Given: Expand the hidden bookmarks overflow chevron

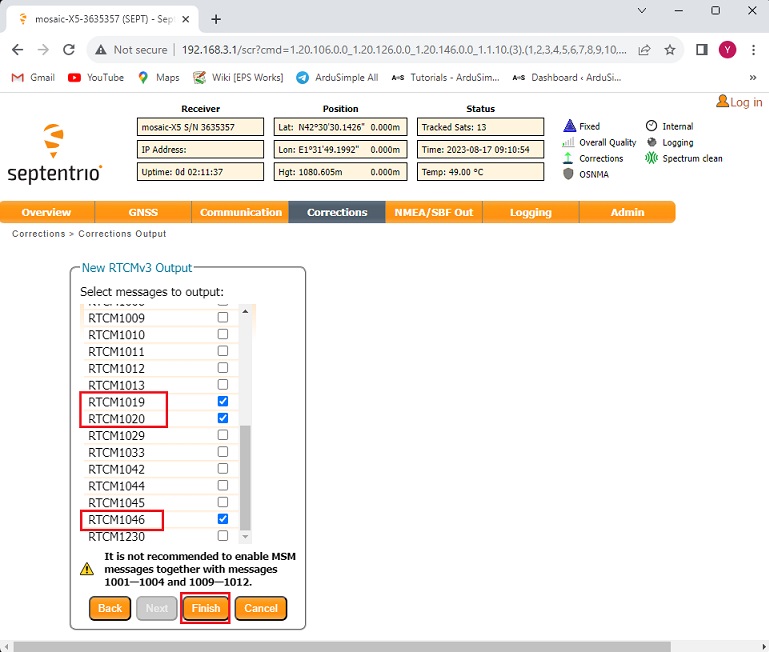Looking at the screenshot, I should click(x=752, y=77).
